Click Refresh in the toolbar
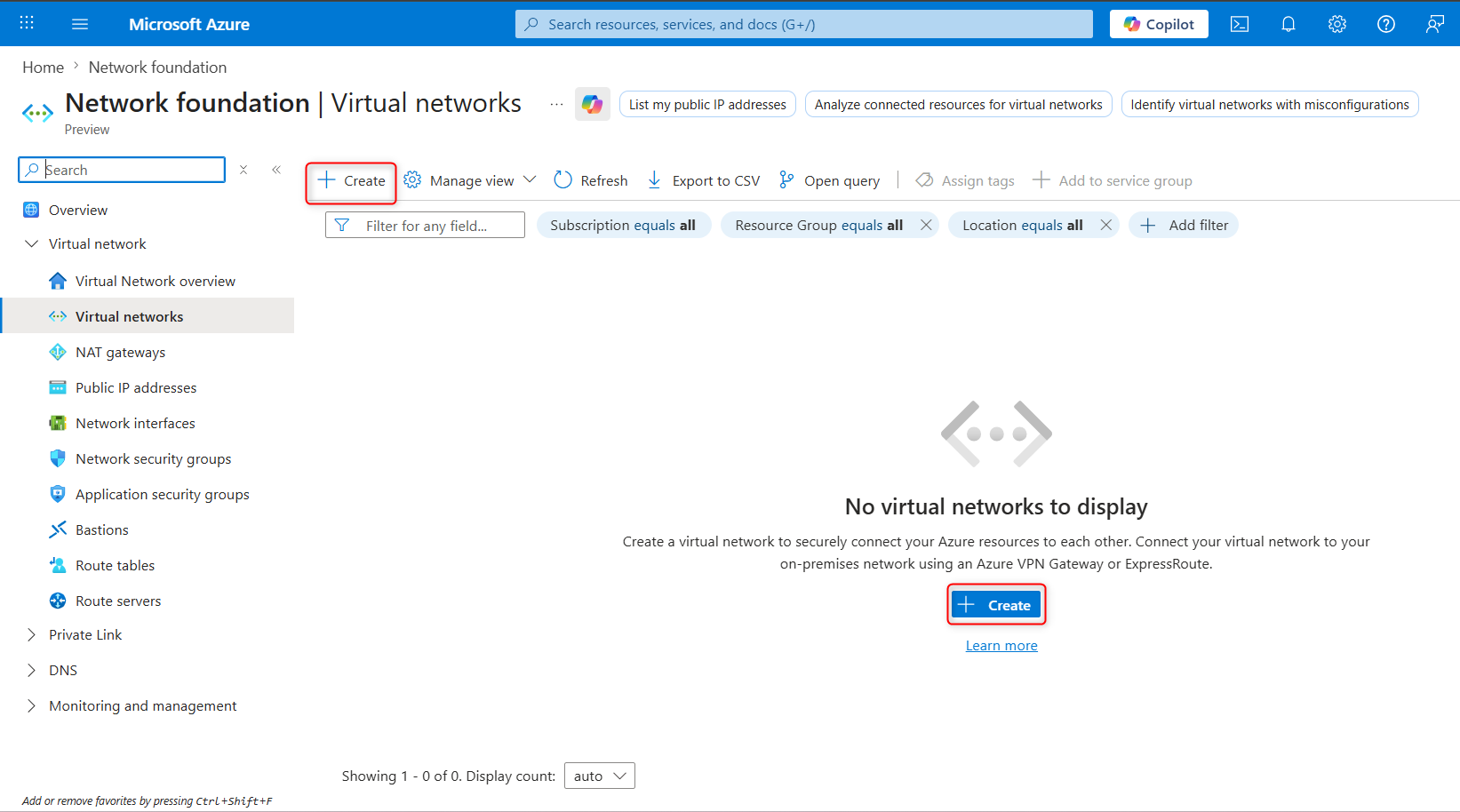1460x812 pixels. click(x=591, y=180)
